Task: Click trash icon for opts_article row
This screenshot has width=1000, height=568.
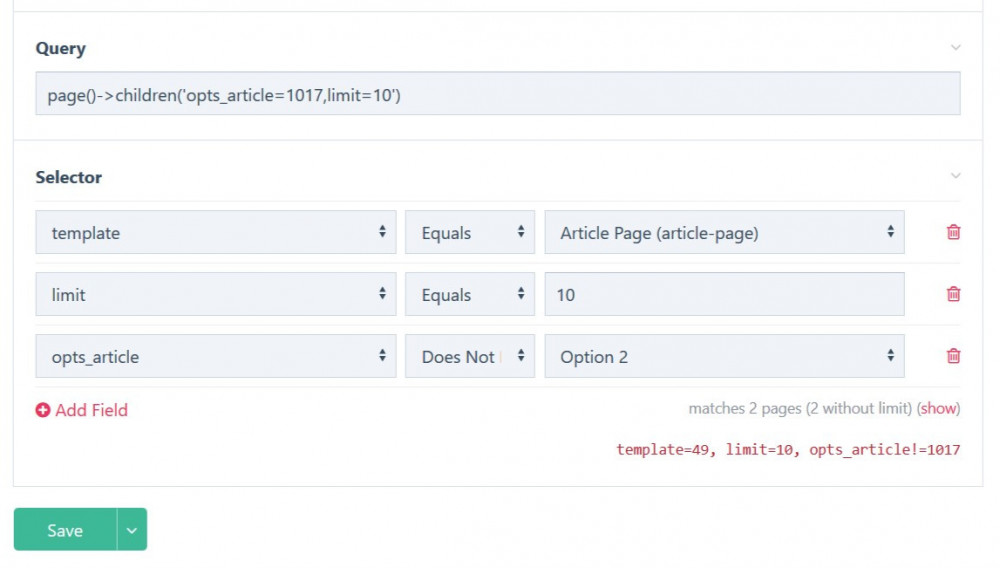Action: [x=953, y=356]
